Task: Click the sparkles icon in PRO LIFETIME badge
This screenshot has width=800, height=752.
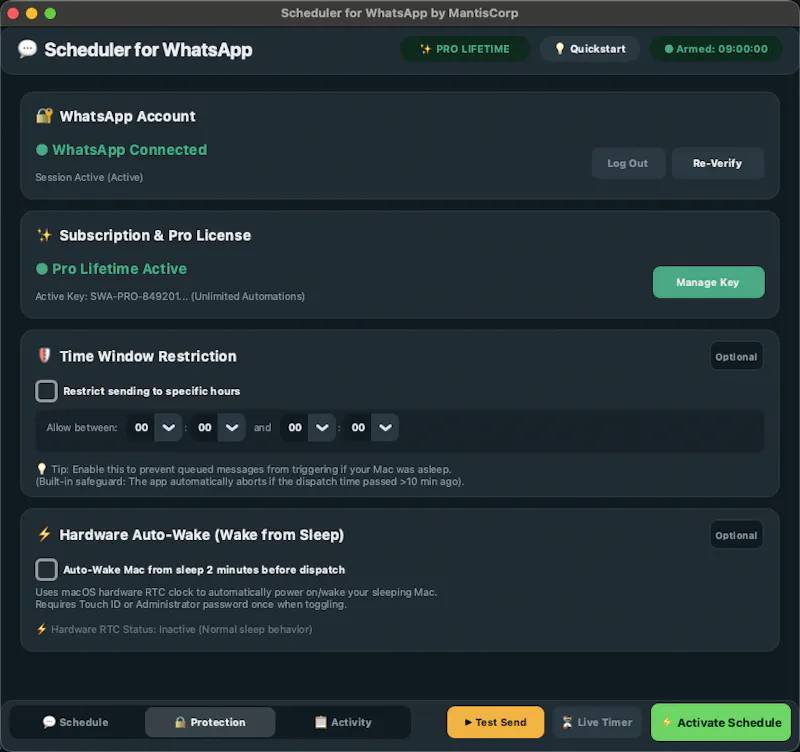Action: 426,49
